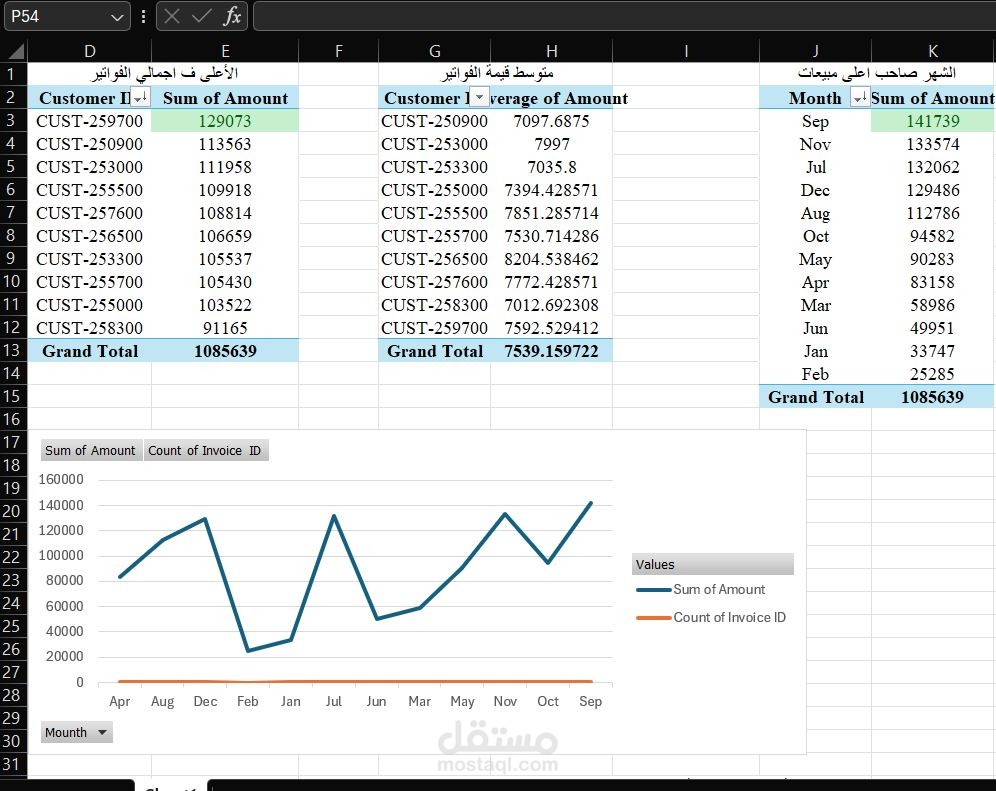Viewport: 996px width, 791px height.
Task: Click the Jul label on chart axis
Action: pyautogui.click(x=333, y=701)
